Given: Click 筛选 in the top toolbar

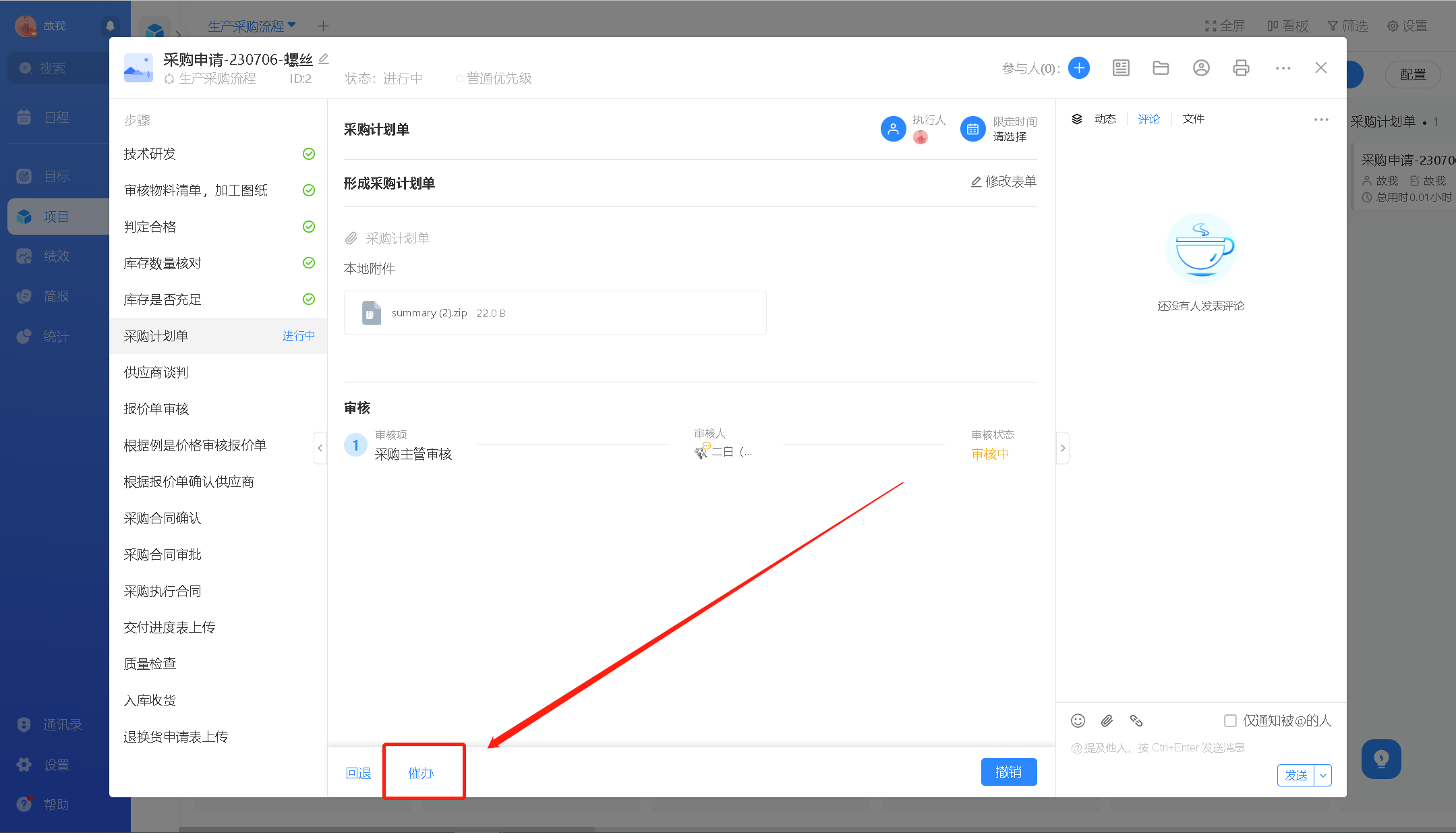Looking at the screenshot, I should click(1347, 26).
